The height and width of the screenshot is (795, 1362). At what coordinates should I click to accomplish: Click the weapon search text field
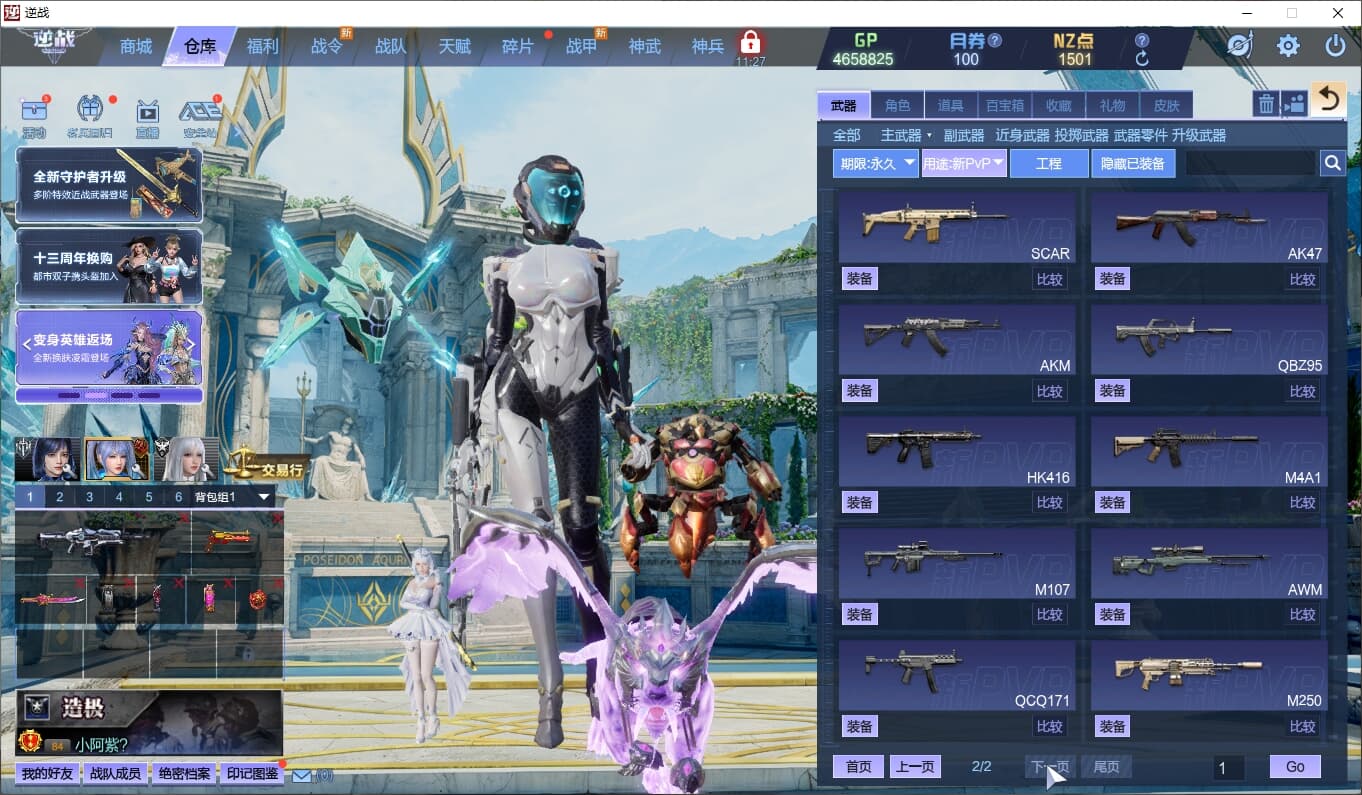coord(1250,163)
